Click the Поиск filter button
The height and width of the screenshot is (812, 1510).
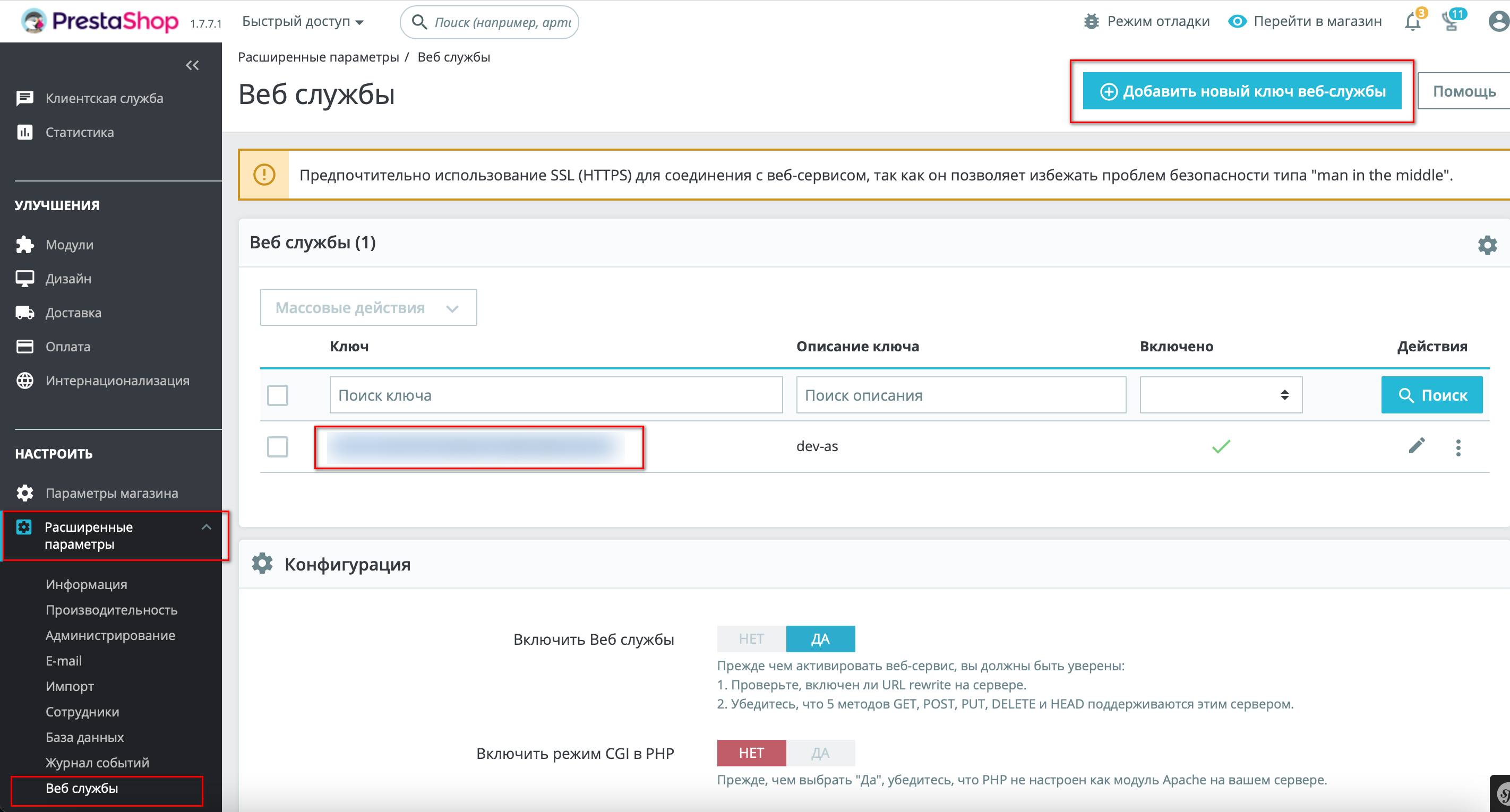pyautogui.click(x=1431, y=395)
